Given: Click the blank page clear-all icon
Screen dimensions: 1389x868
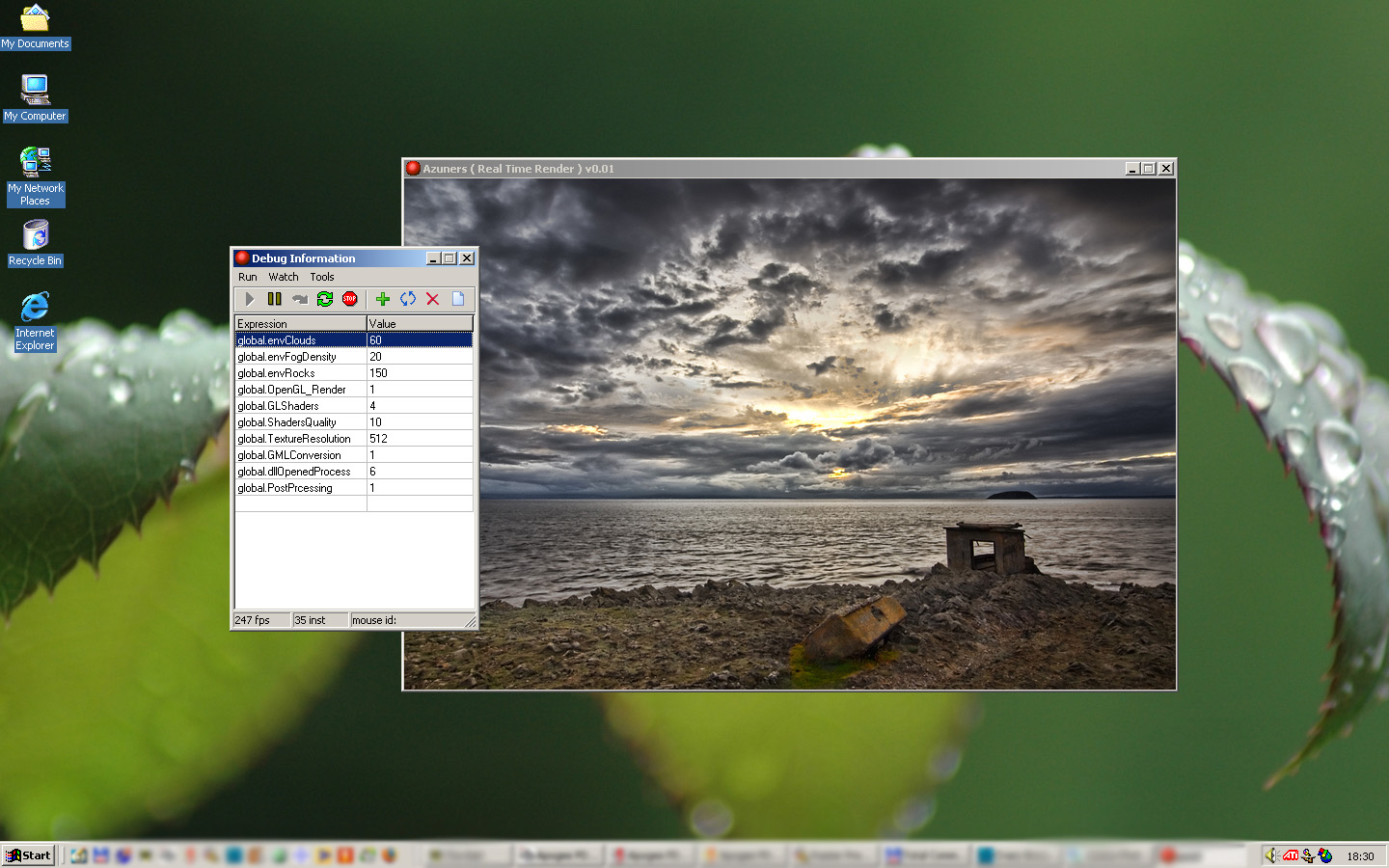Looking at the screenshot, I should point(458,299).
